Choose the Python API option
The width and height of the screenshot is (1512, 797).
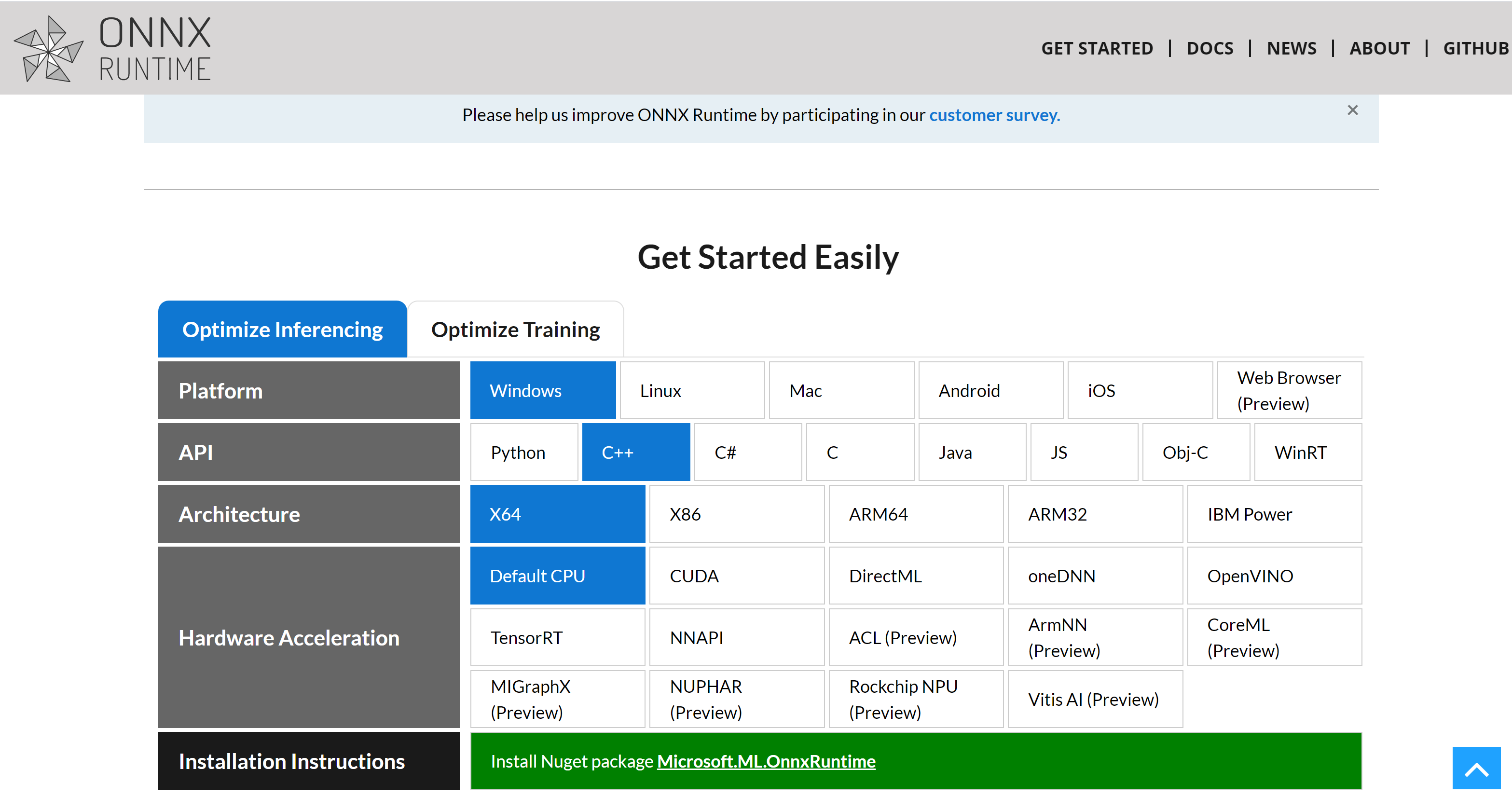click(x=523, y=453)
